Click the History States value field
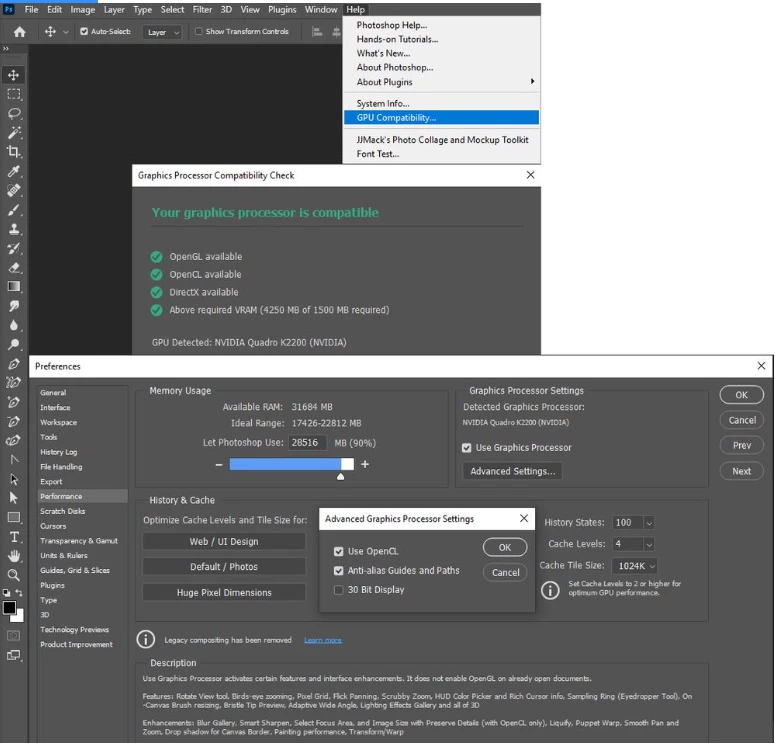 (x=628, y=523)
